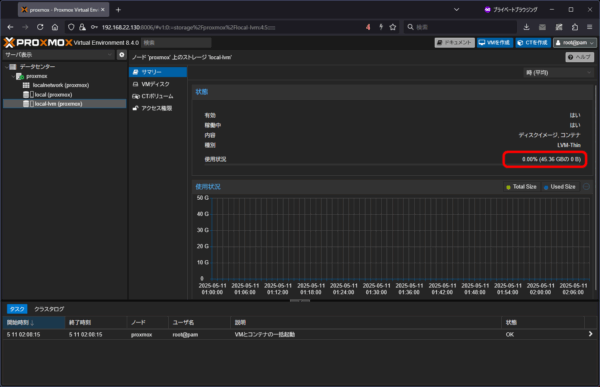Sort by ノード column header
This screenshot has height=387, width=600.
pos(148,323)
